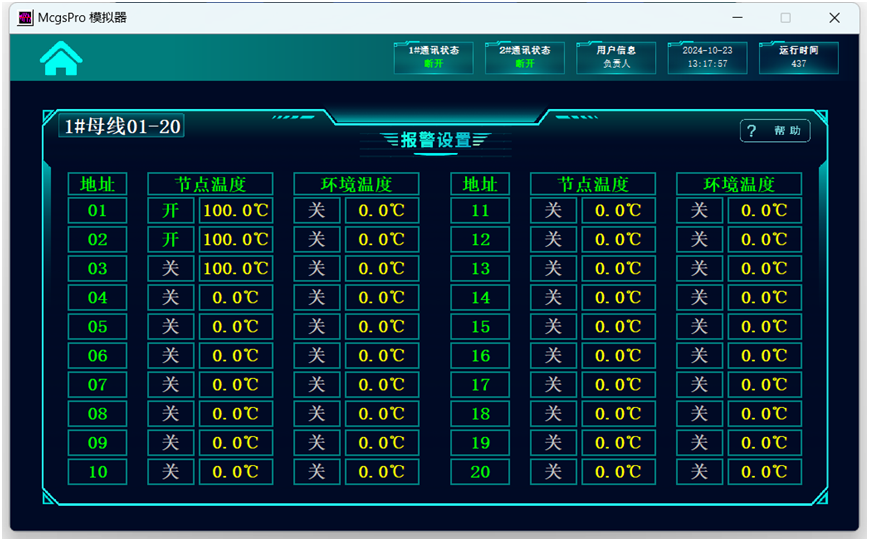Toggle node temperature alarm for address 06
The height and width of the screenshot is (541, 869).
pos(171,355)
